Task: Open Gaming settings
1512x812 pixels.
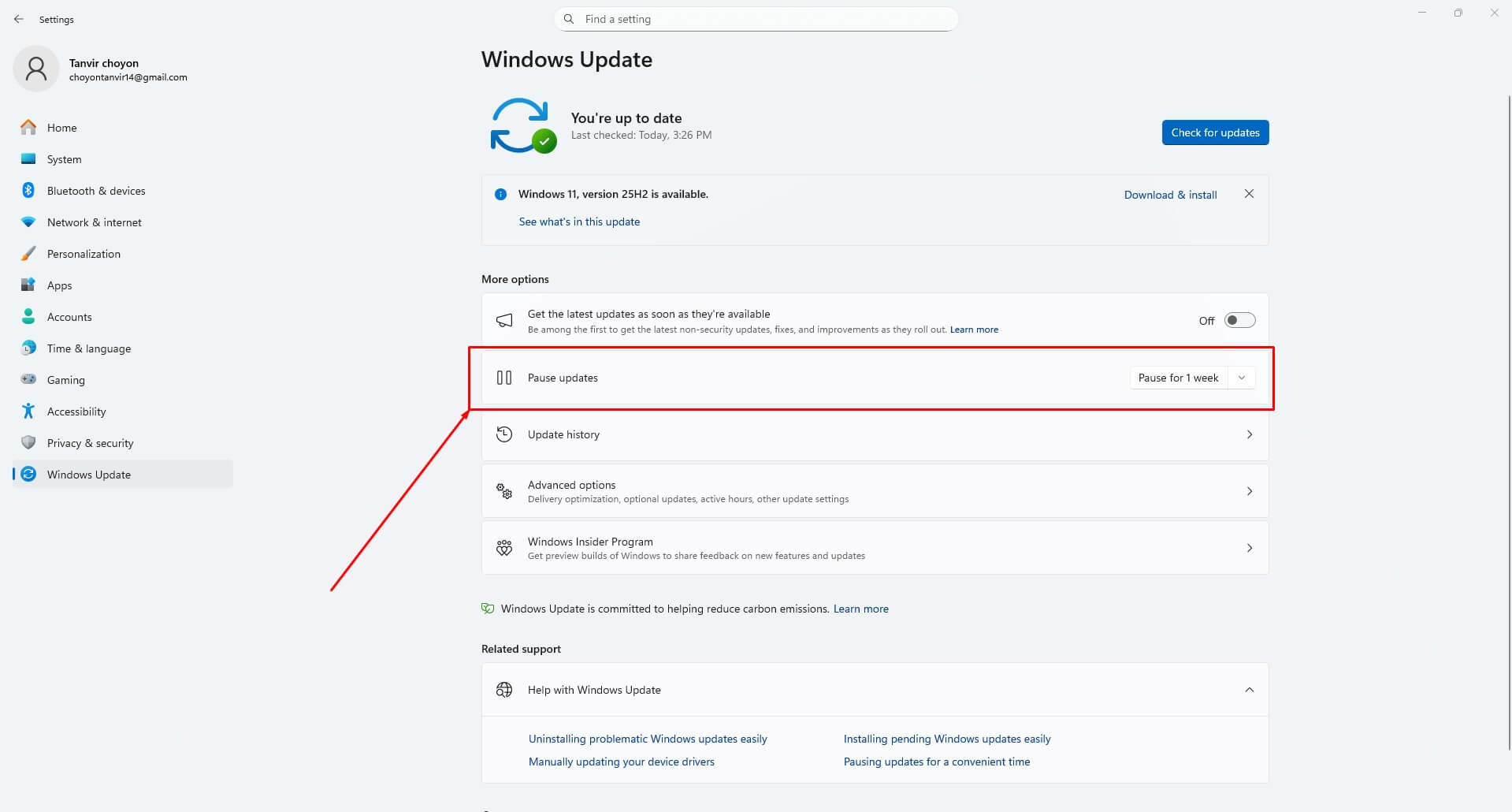Action: click(x=123, y=379)
